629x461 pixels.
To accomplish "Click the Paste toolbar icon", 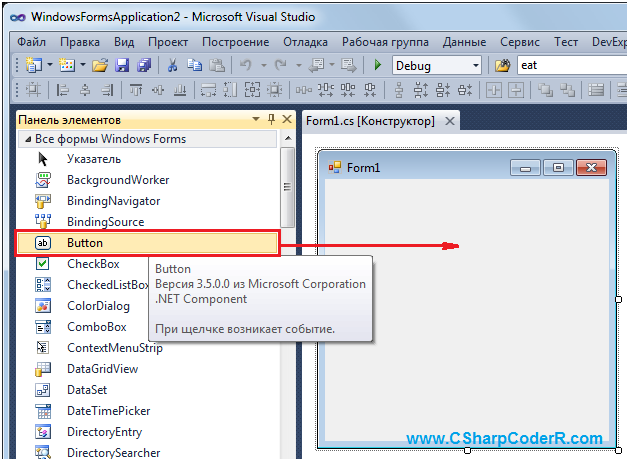I will (x=217, y=65).
